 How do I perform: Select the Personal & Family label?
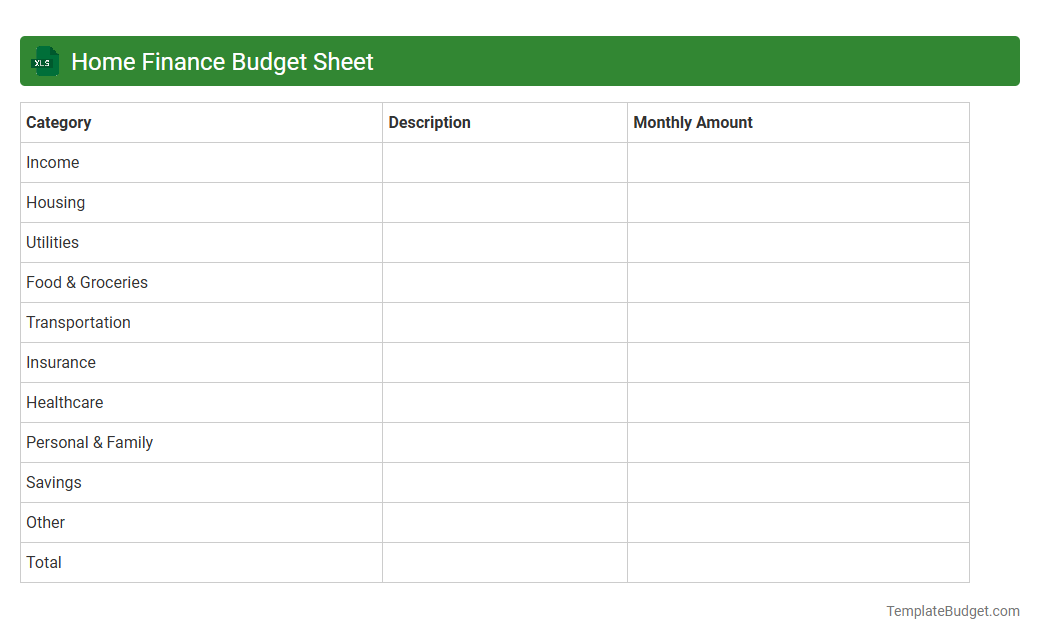click(89, 442)
